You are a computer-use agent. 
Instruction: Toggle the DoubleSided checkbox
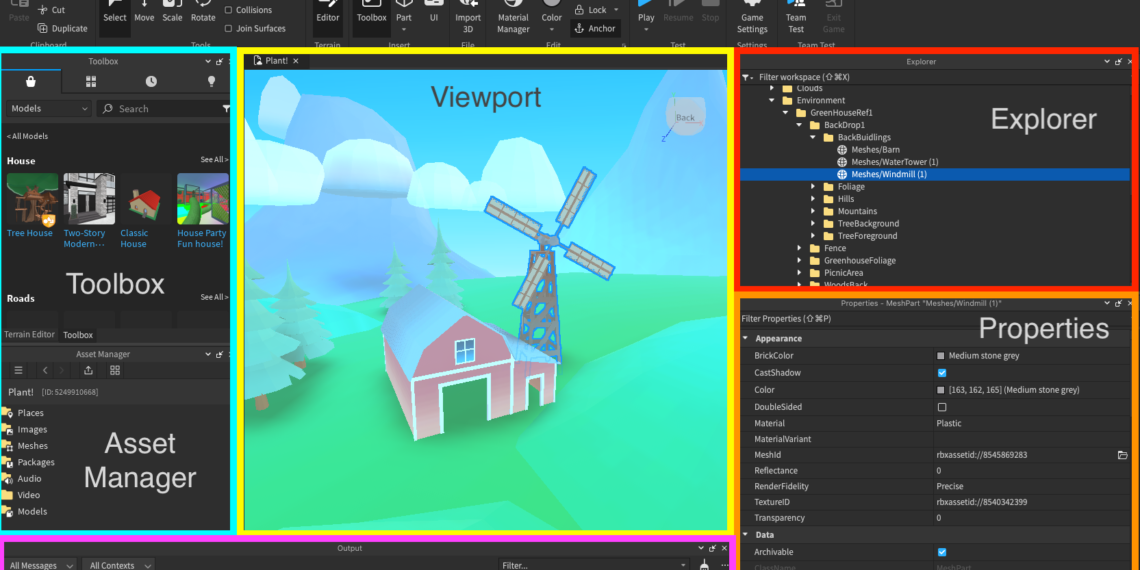click(942, 407)
